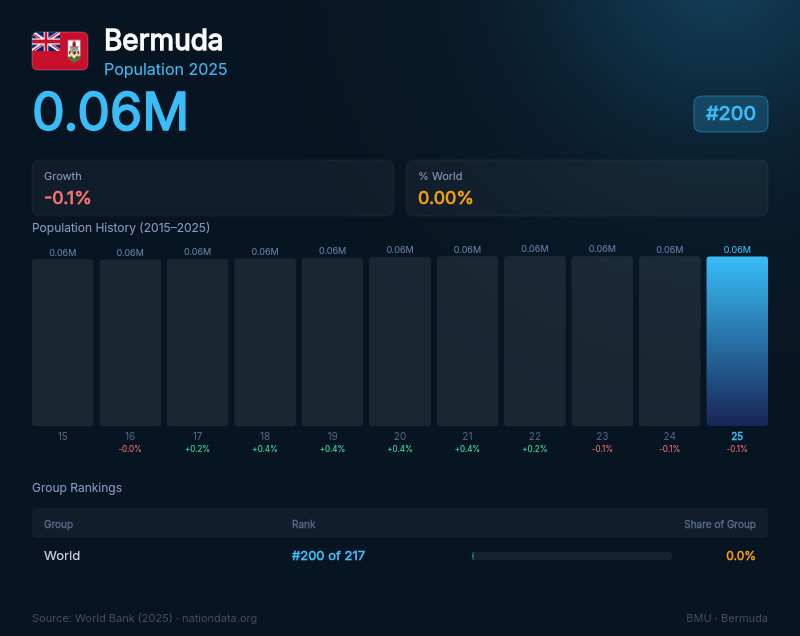Click the +0.4% change under year 18
Image resolution: width=800 pixels, height=636 pixels.
pyautogui.click(x=265, y=449)
